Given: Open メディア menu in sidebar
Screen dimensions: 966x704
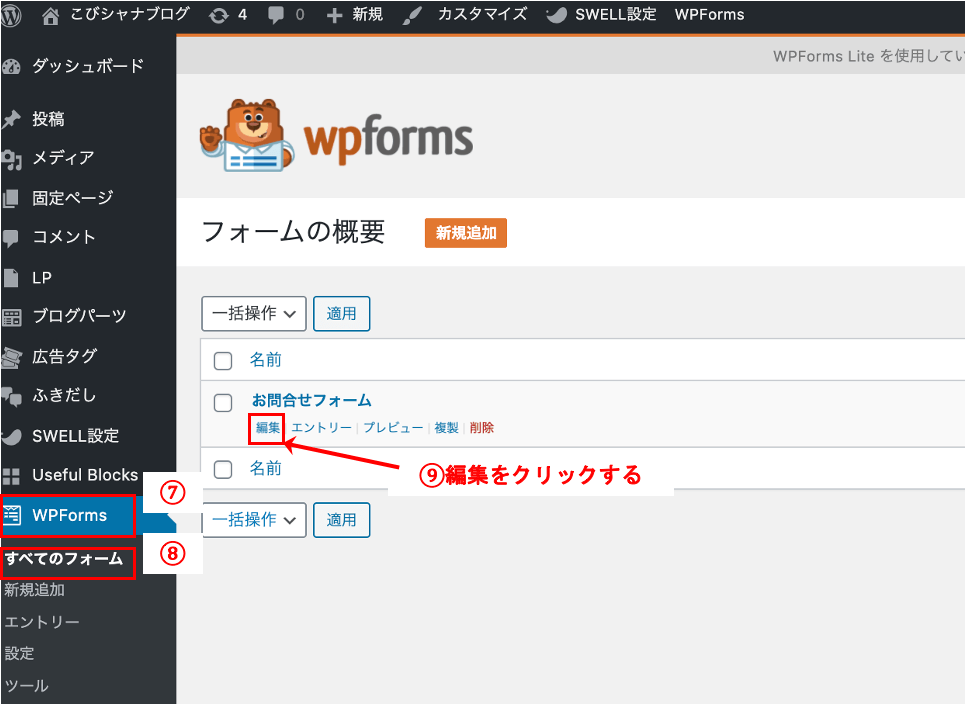Looking at the screenshot, I should click(x=63, y=158).
